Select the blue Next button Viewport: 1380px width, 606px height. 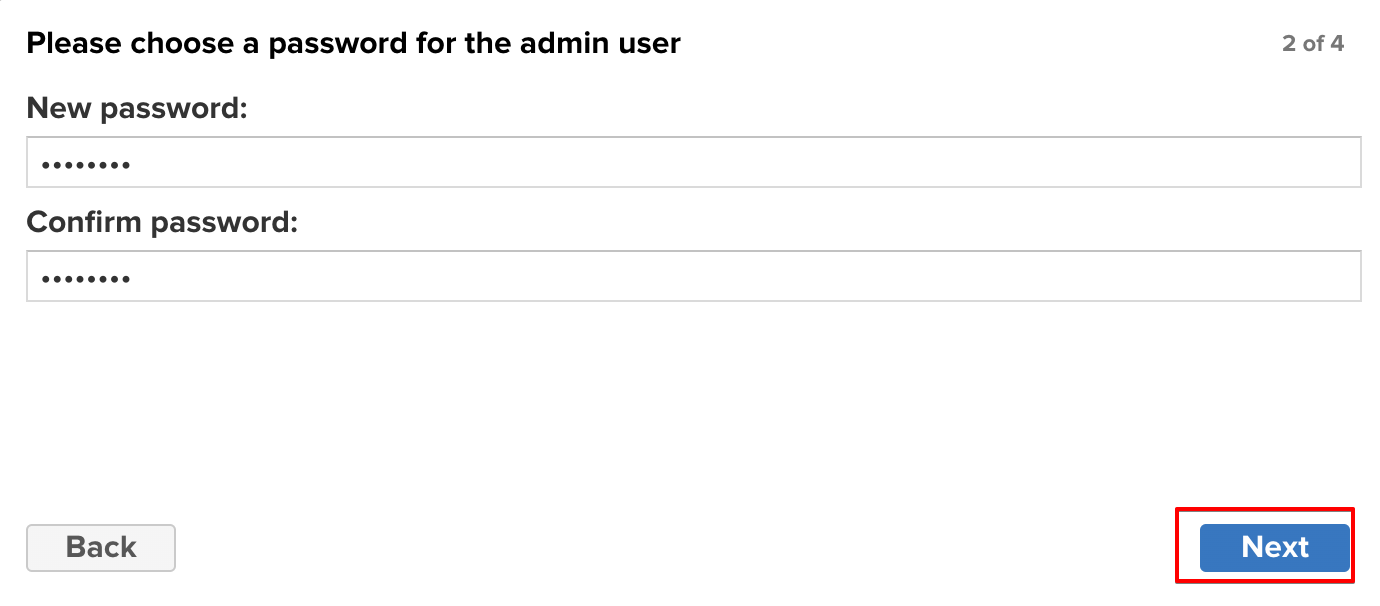pyautogui.click(x=1274, y=547)
